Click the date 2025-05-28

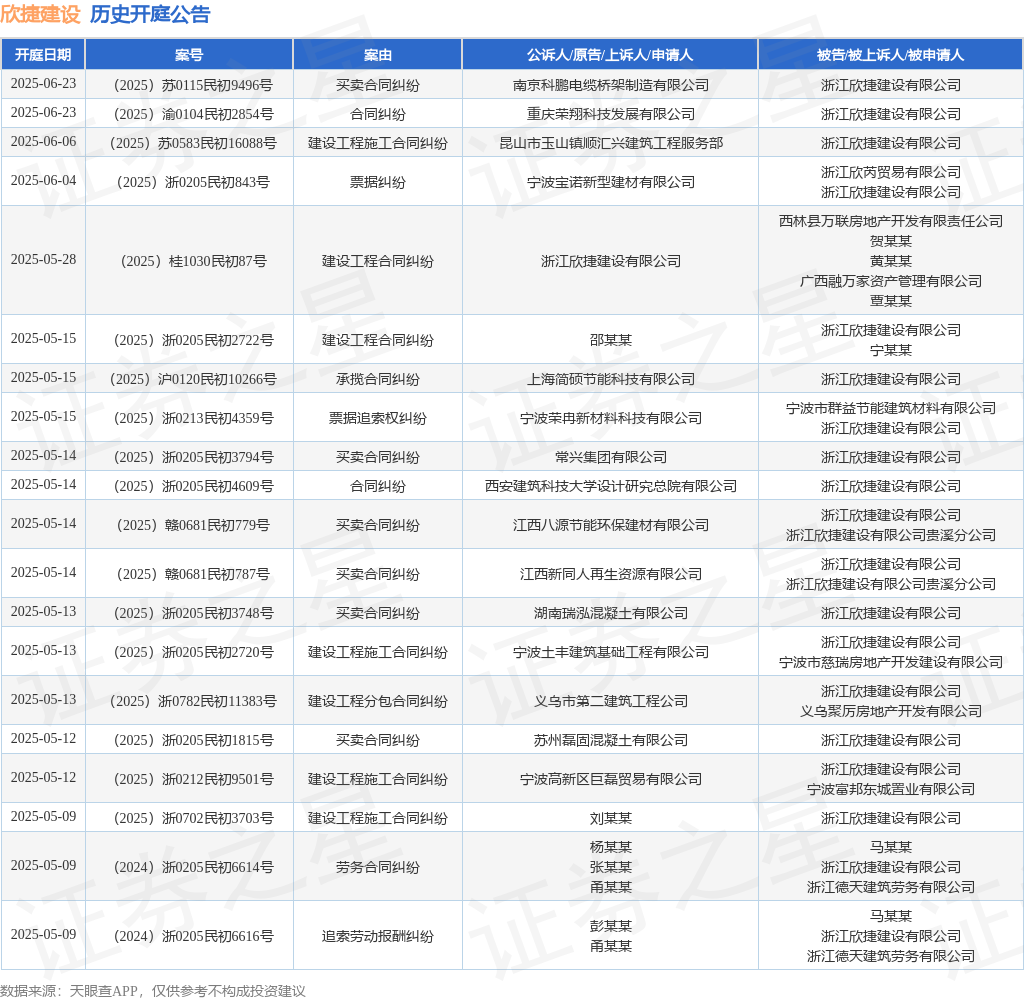click(43, 259)
